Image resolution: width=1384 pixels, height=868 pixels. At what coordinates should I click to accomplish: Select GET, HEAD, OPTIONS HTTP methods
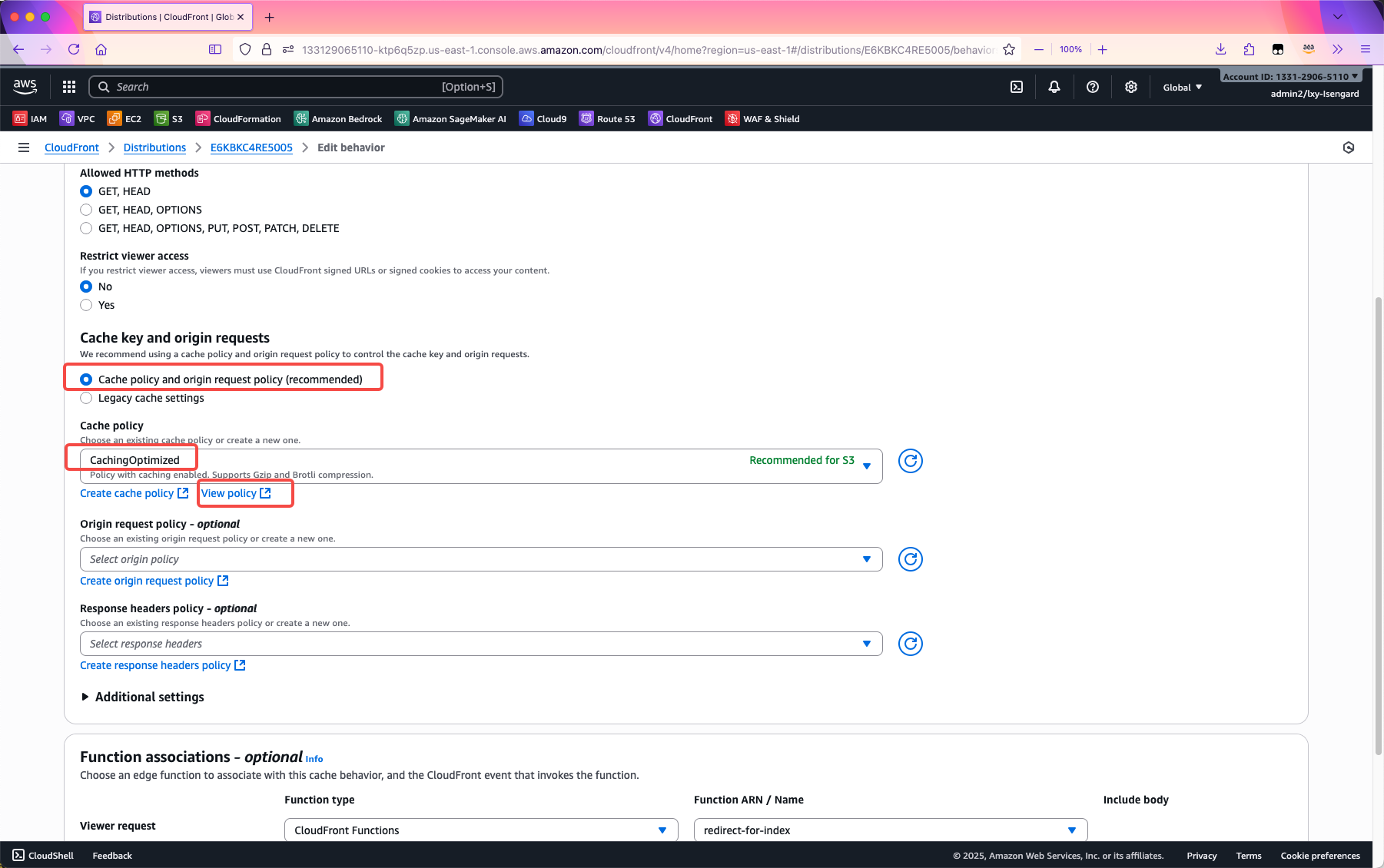click(x=86, y=210)
